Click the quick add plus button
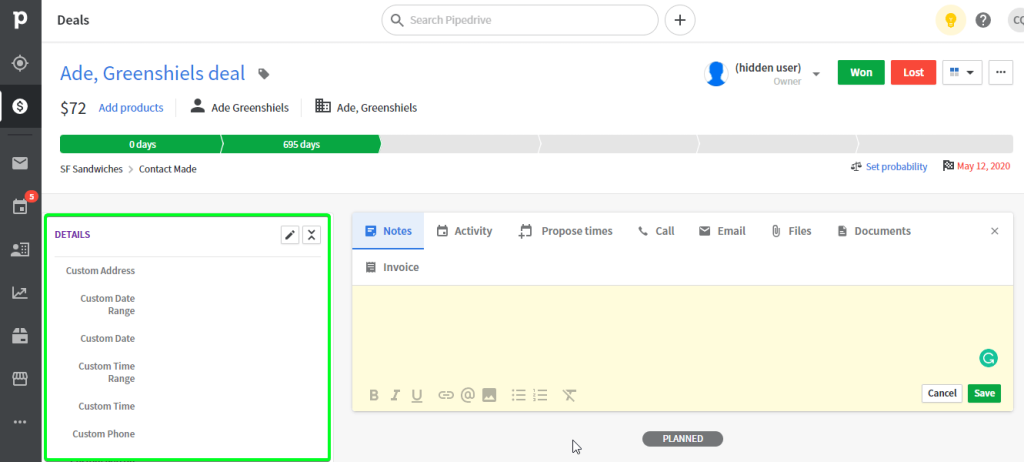 pyautogui.click(x=680, y=20)
